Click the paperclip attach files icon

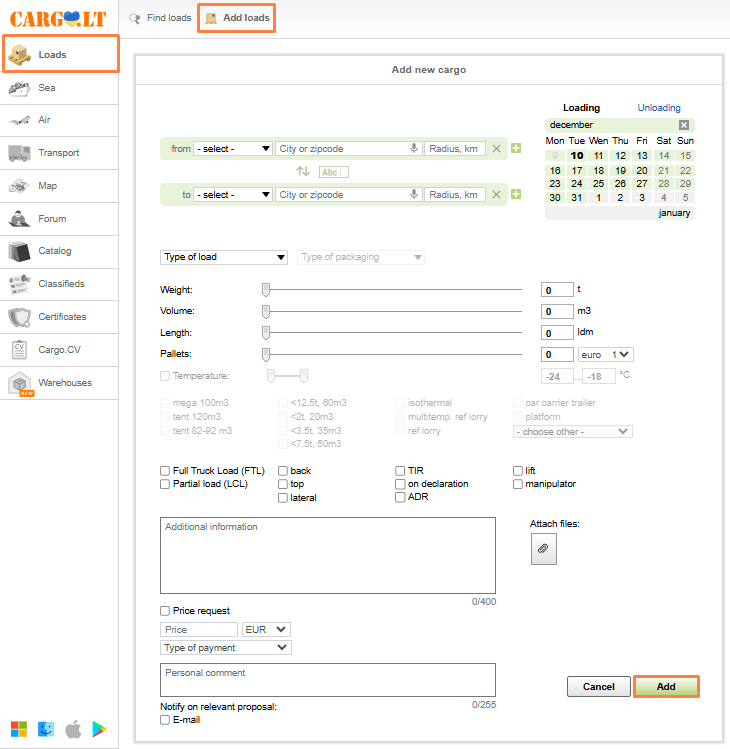543,549
